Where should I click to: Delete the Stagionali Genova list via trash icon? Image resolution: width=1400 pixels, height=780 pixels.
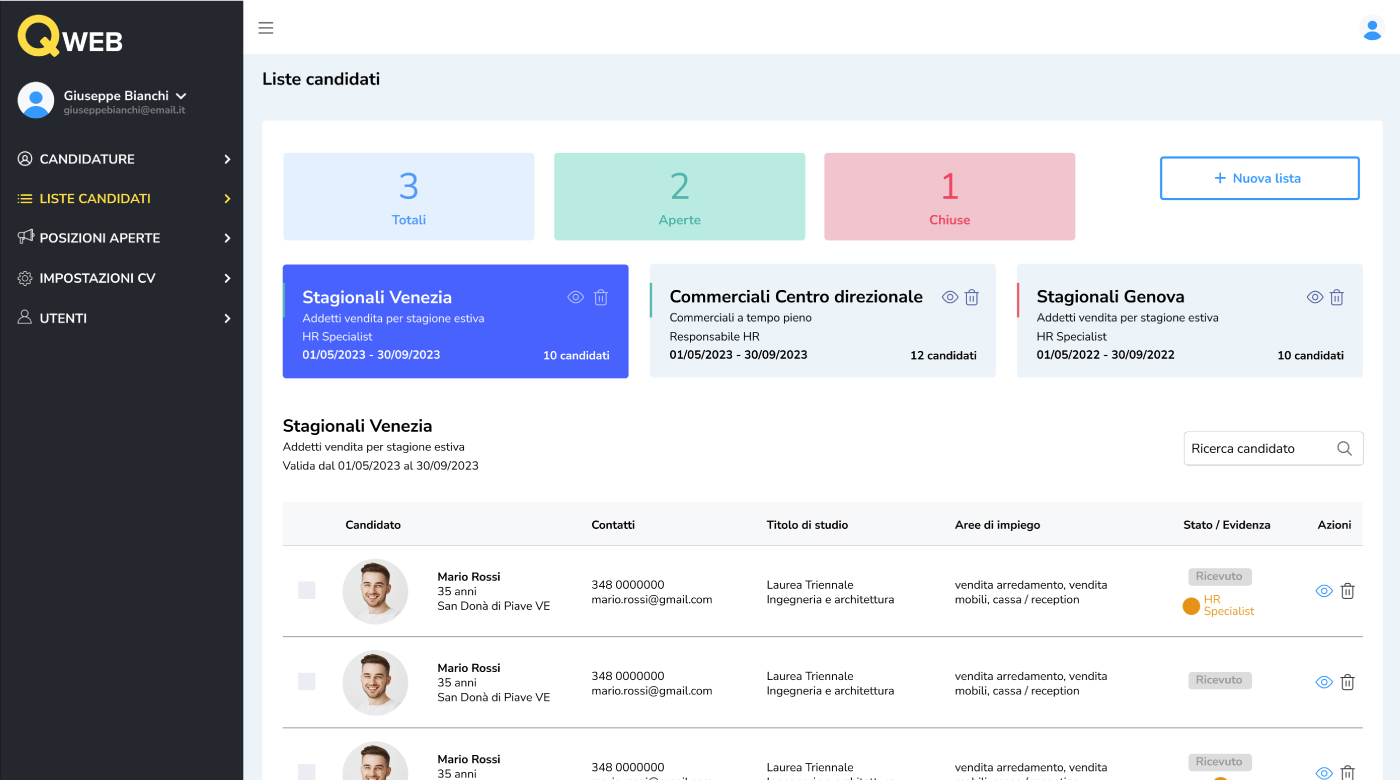(1337, 297)
